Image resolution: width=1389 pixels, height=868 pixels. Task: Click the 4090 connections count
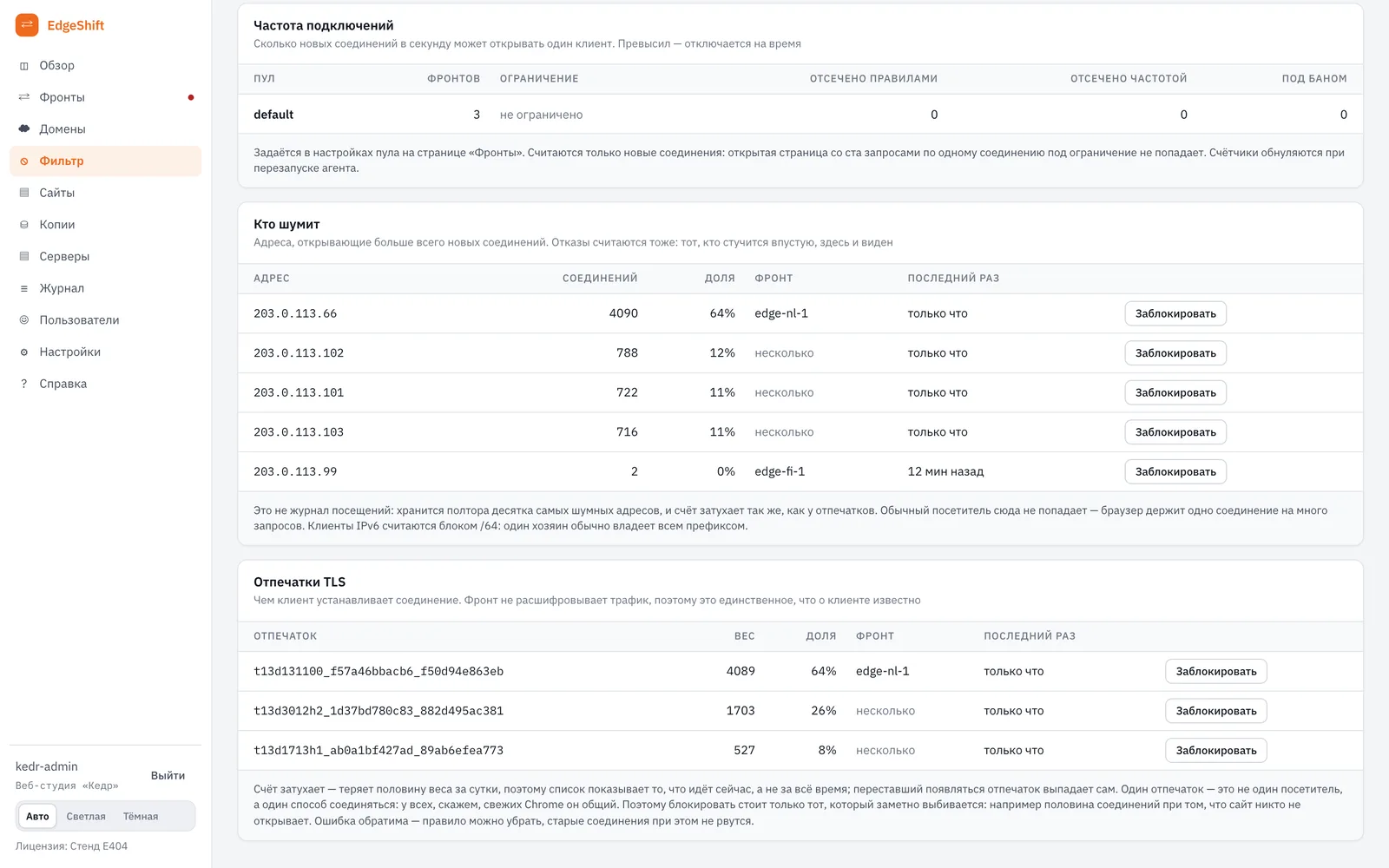(623, 313)
